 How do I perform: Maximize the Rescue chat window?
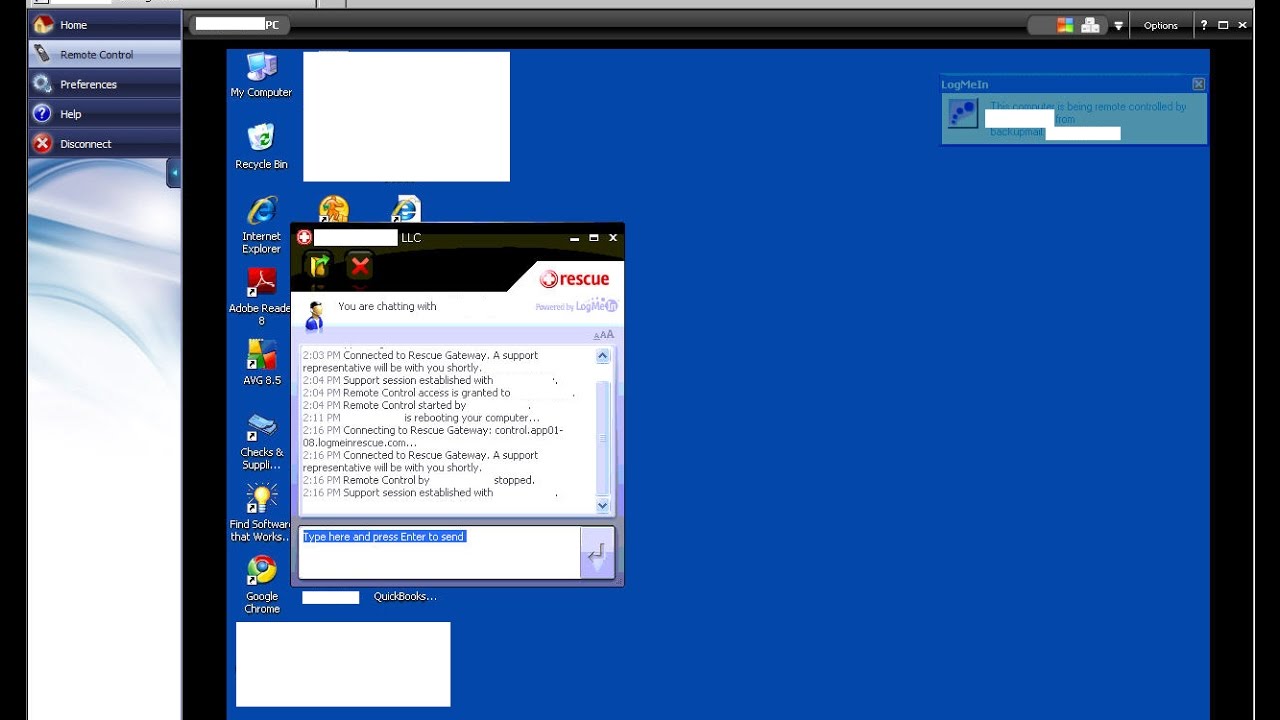click(x=593, y=238)
